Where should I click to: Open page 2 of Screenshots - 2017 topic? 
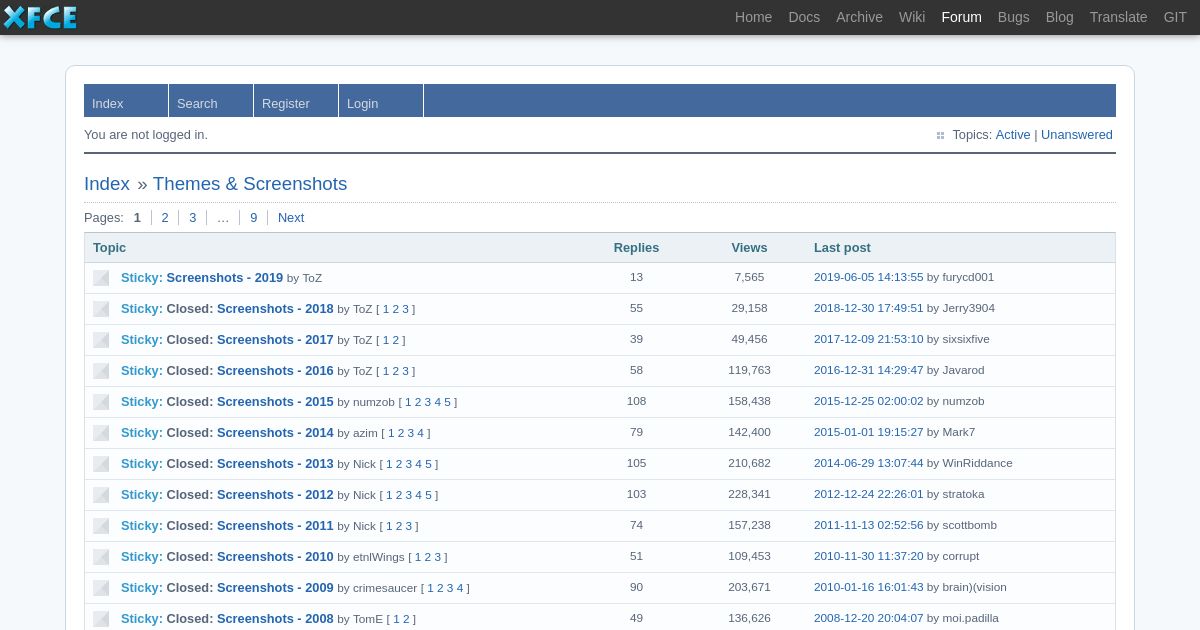coord(395,340)
